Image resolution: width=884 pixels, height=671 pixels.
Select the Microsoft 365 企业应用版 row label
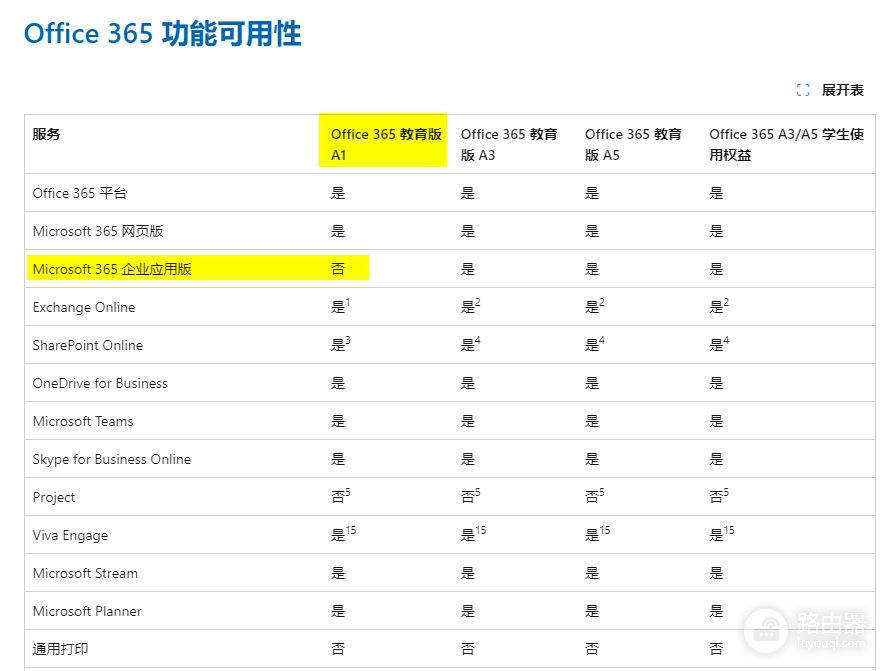pos(112,269)
